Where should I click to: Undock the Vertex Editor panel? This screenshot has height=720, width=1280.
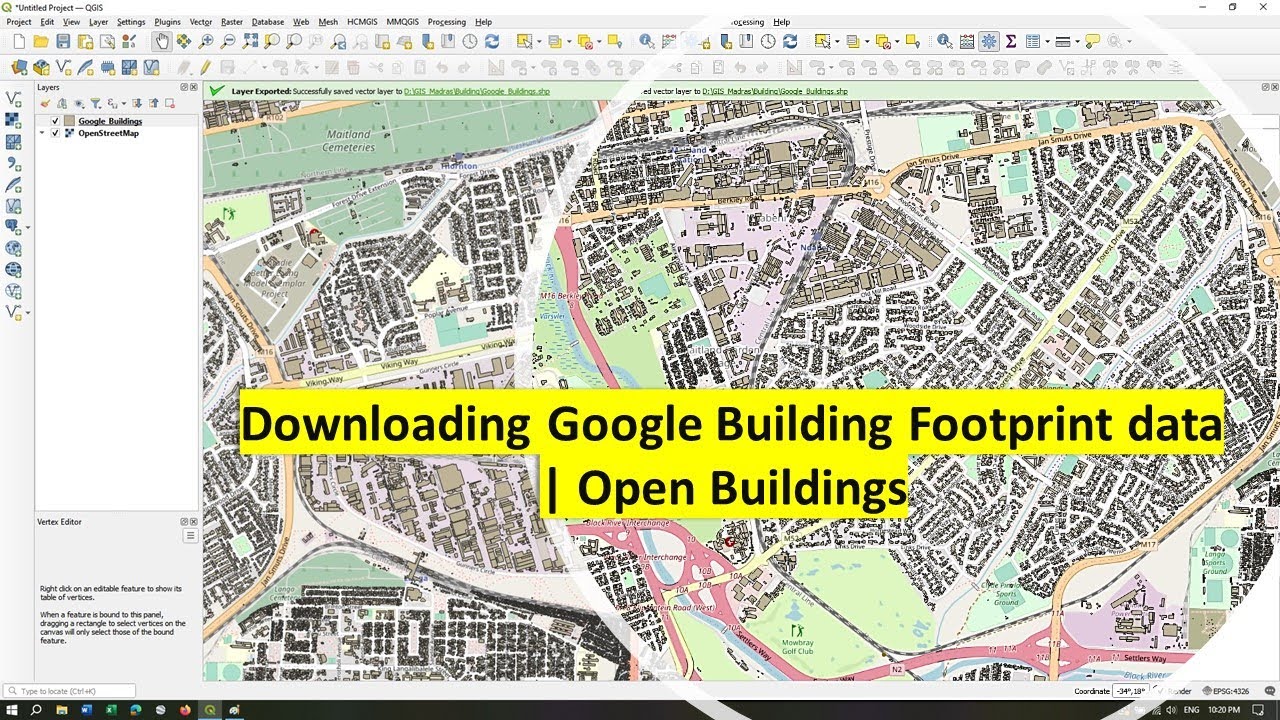(184, 522)
